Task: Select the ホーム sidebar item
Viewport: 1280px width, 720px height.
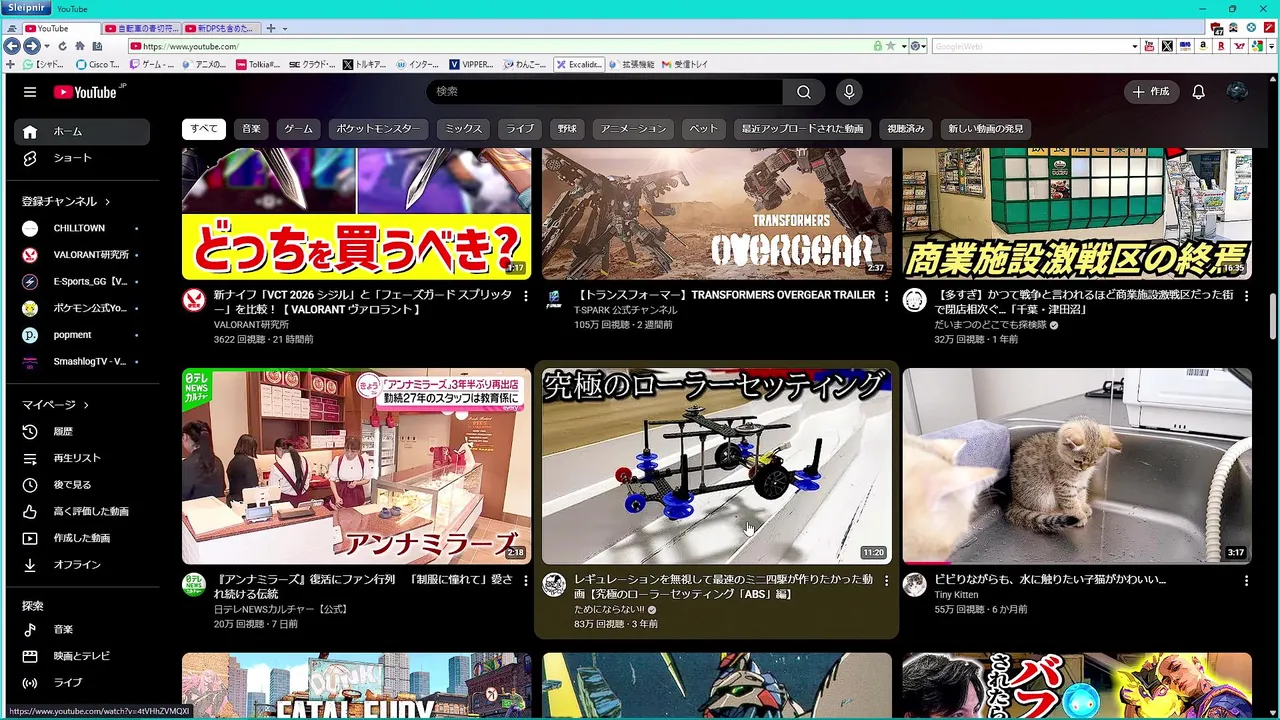Action: (x=82, y=131)
